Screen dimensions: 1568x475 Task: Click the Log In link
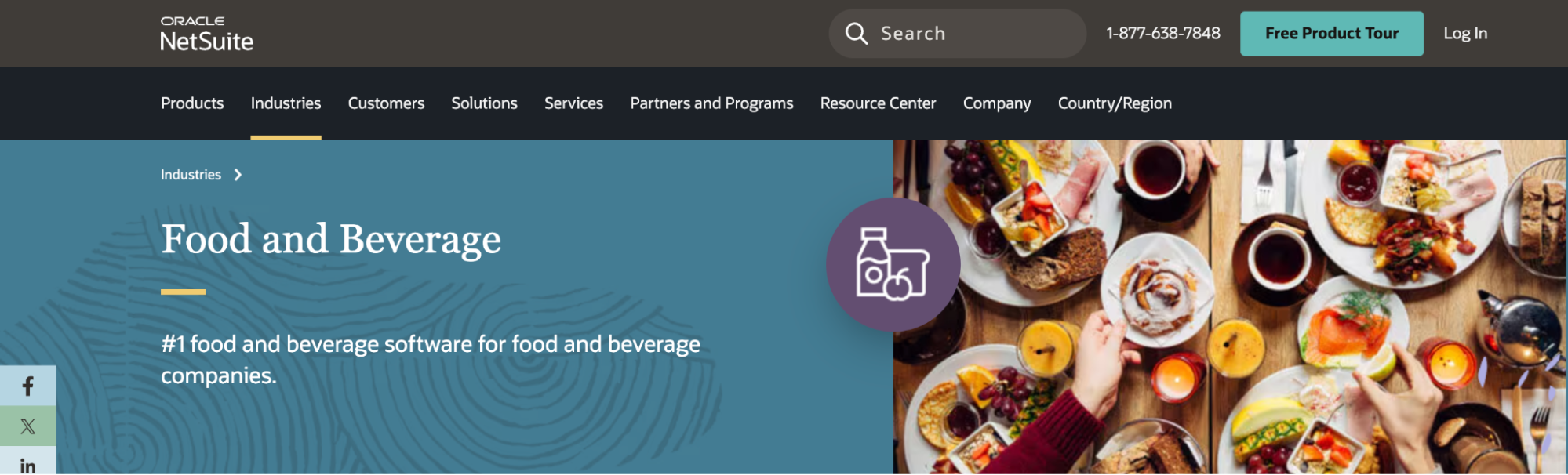click(x=1465, y=33)
